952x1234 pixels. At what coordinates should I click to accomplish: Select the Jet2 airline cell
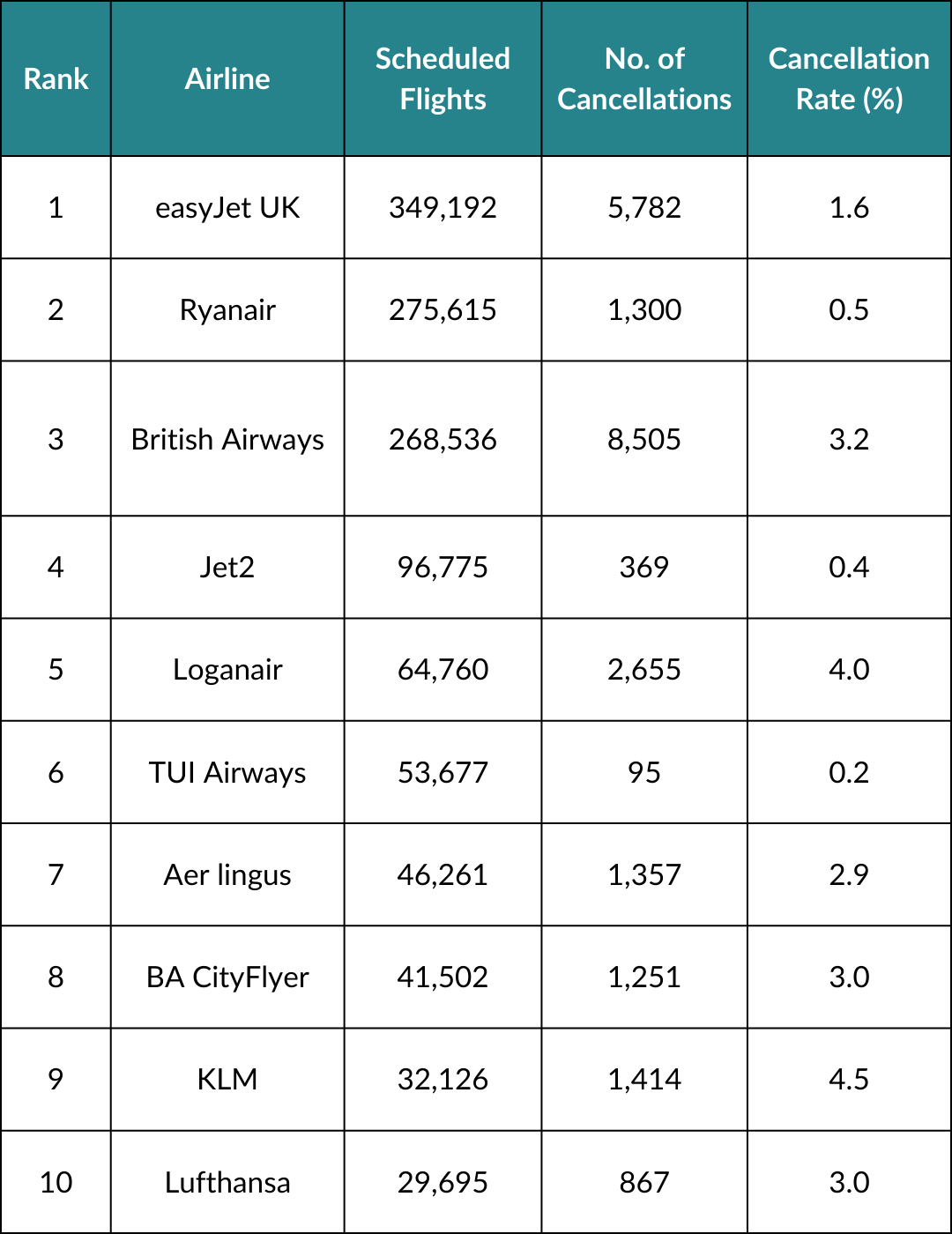[227, 567]
